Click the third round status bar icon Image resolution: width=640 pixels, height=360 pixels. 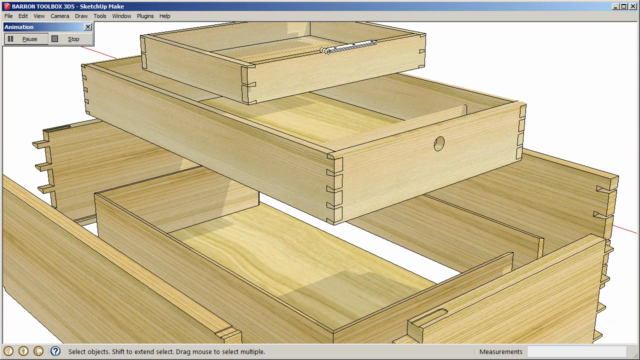[39, 351]
